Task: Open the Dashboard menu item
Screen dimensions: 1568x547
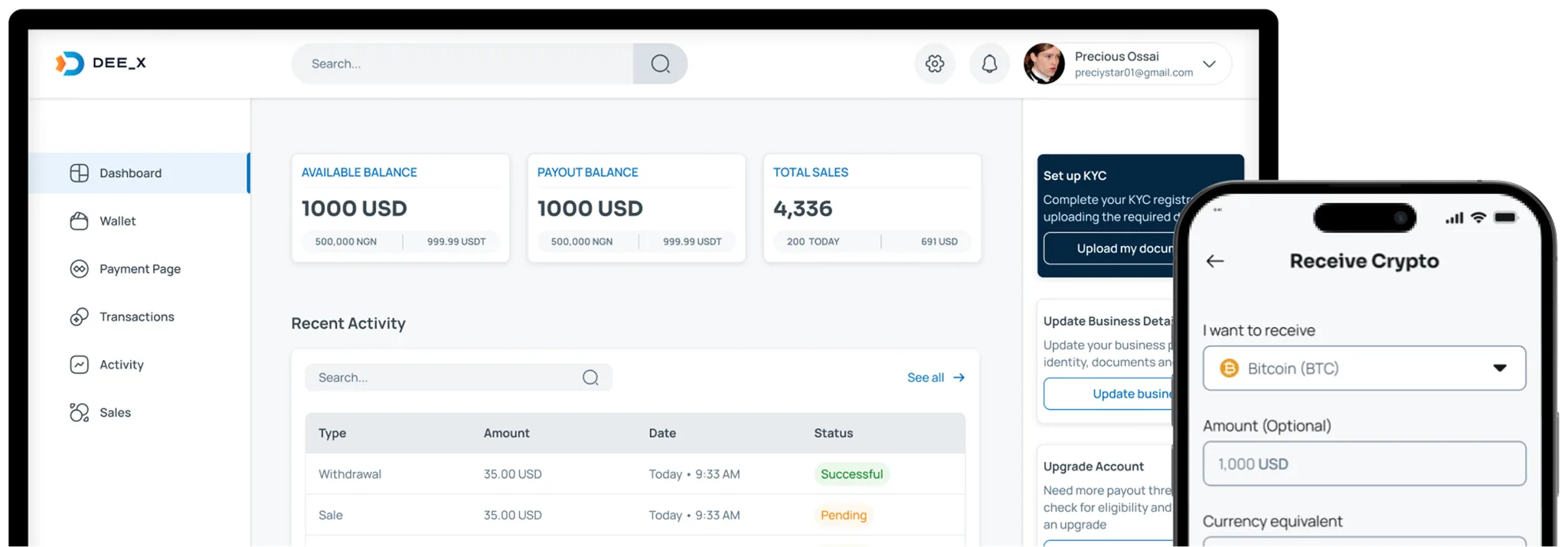Action: pyautogui.click(x=139, y=173)
